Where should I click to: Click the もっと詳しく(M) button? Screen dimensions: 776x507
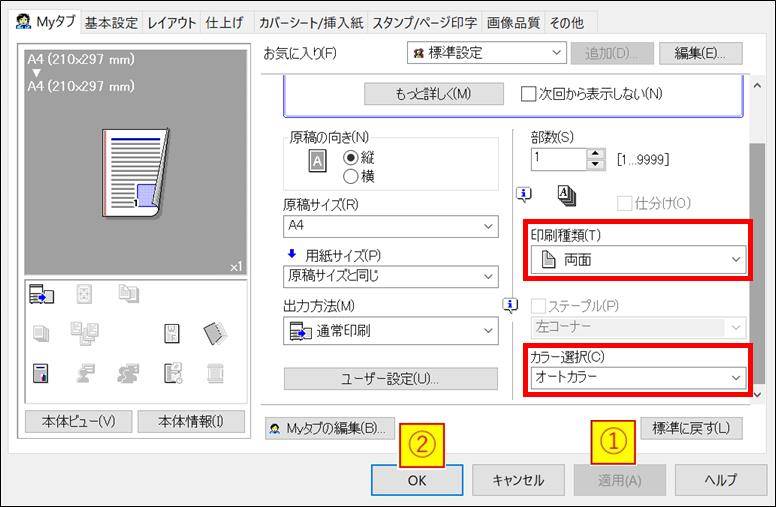[x=434, y=94]
